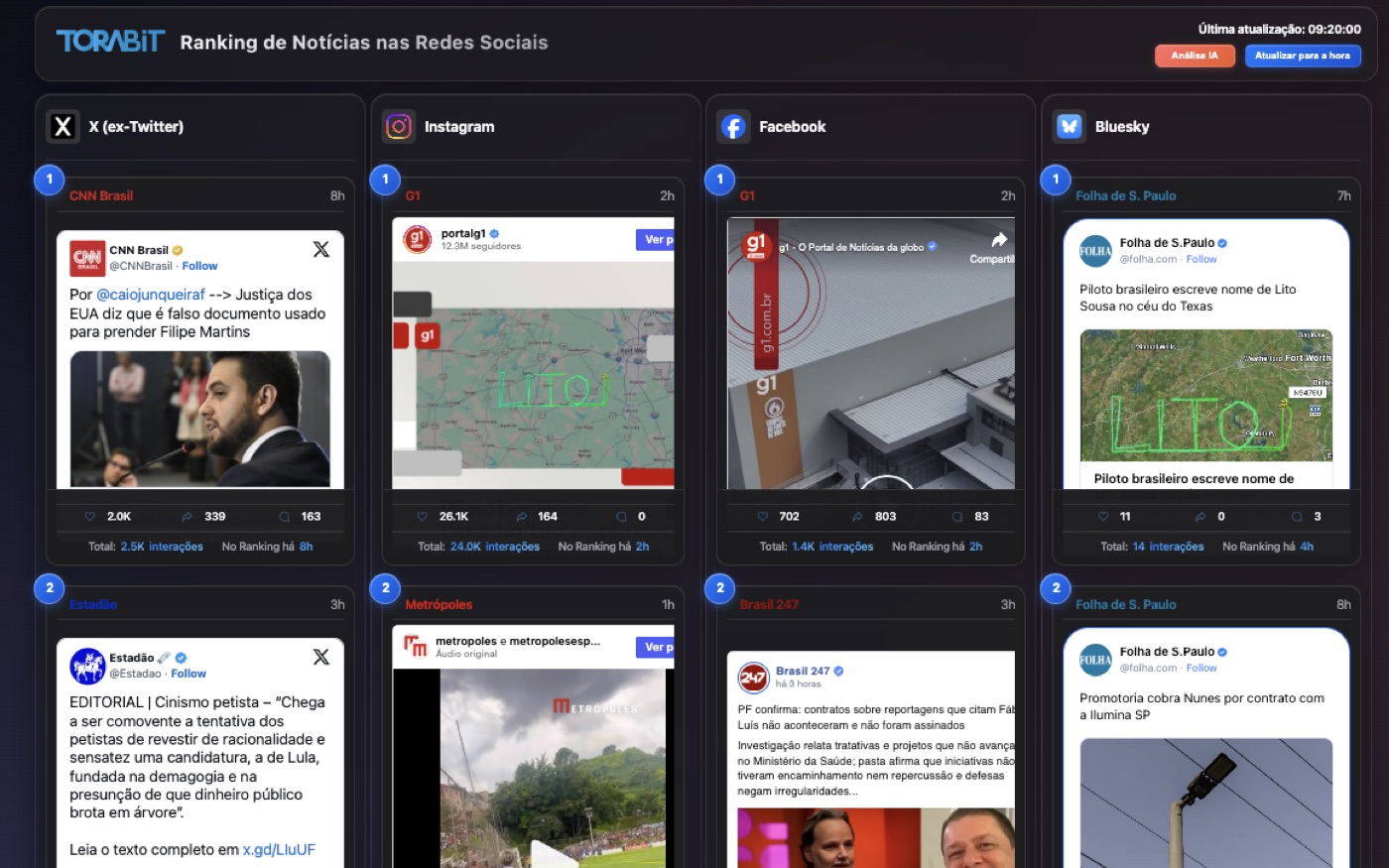1389x868 pixels.
Task: Click the comment icon next to 163
Action: pos(285,517)
